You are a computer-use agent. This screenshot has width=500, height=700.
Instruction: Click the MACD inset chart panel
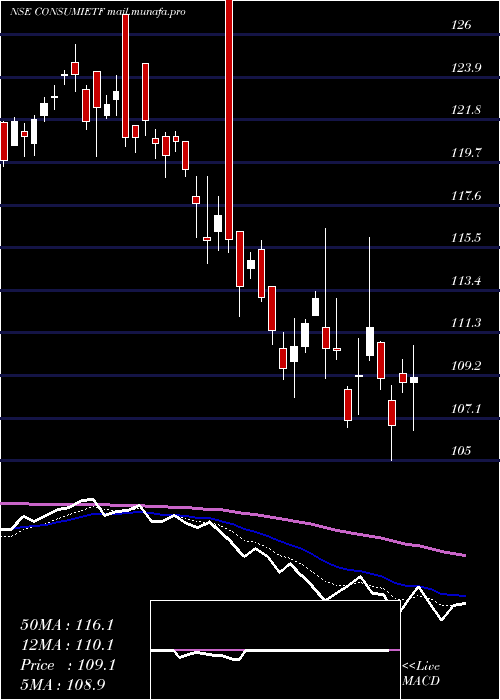click(x=275, y=650)
